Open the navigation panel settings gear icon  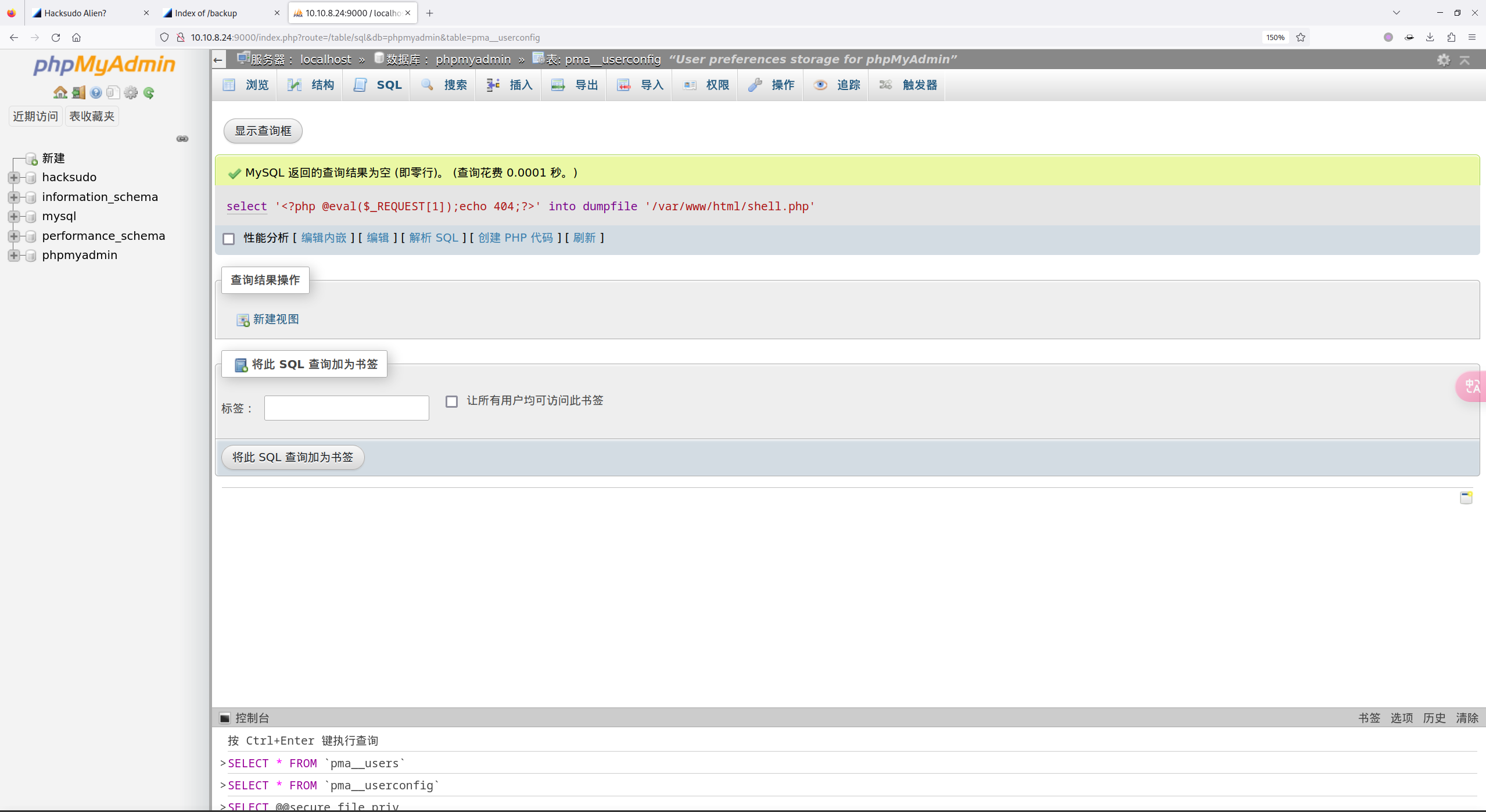(x=131, y=92)
